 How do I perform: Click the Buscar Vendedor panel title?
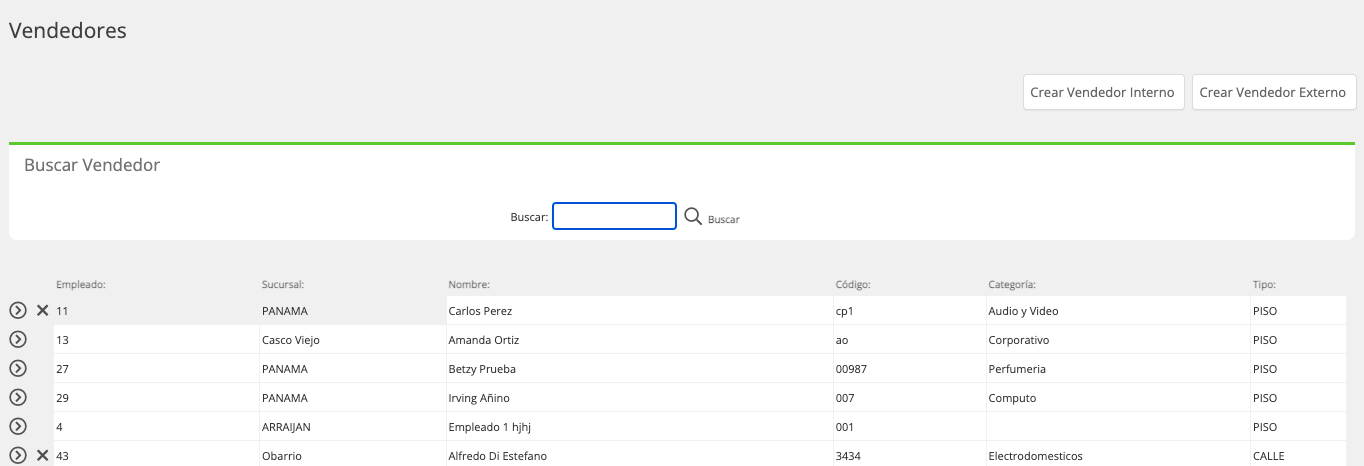pyautogui.click(x=92, y=165)
